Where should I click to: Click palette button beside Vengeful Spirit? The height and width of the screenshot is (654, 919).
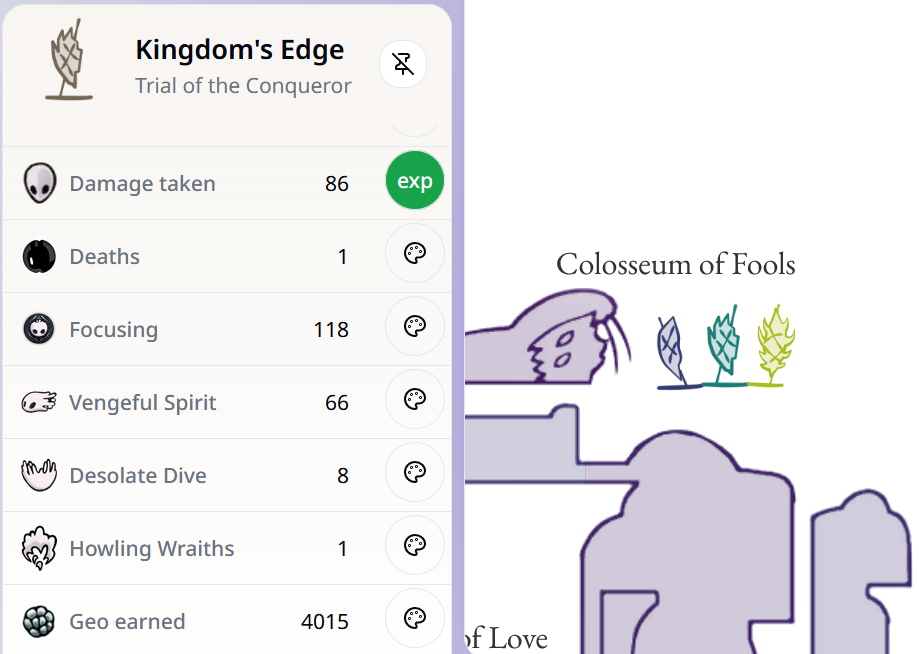[x=414, y=400]
